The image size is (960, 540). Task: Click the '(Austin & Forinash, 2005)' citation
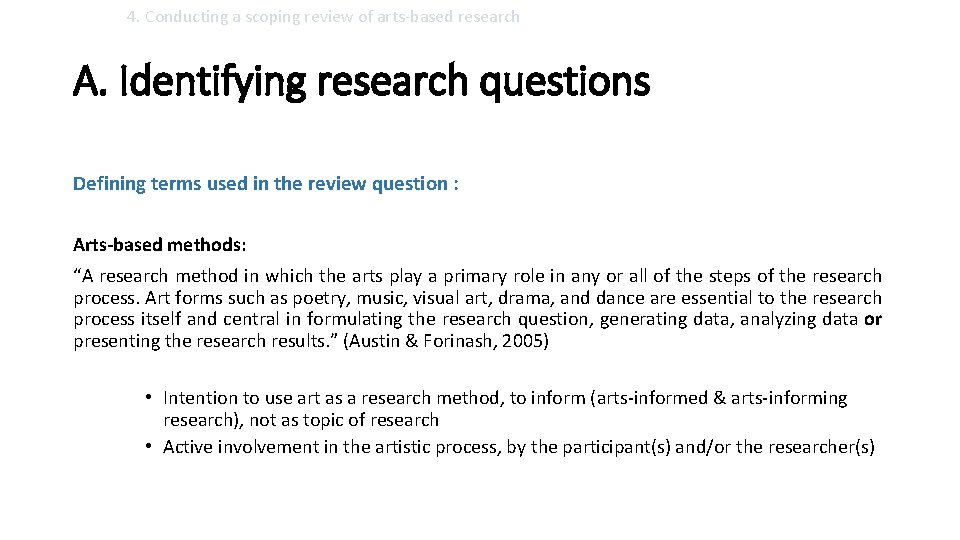[461, 341]
